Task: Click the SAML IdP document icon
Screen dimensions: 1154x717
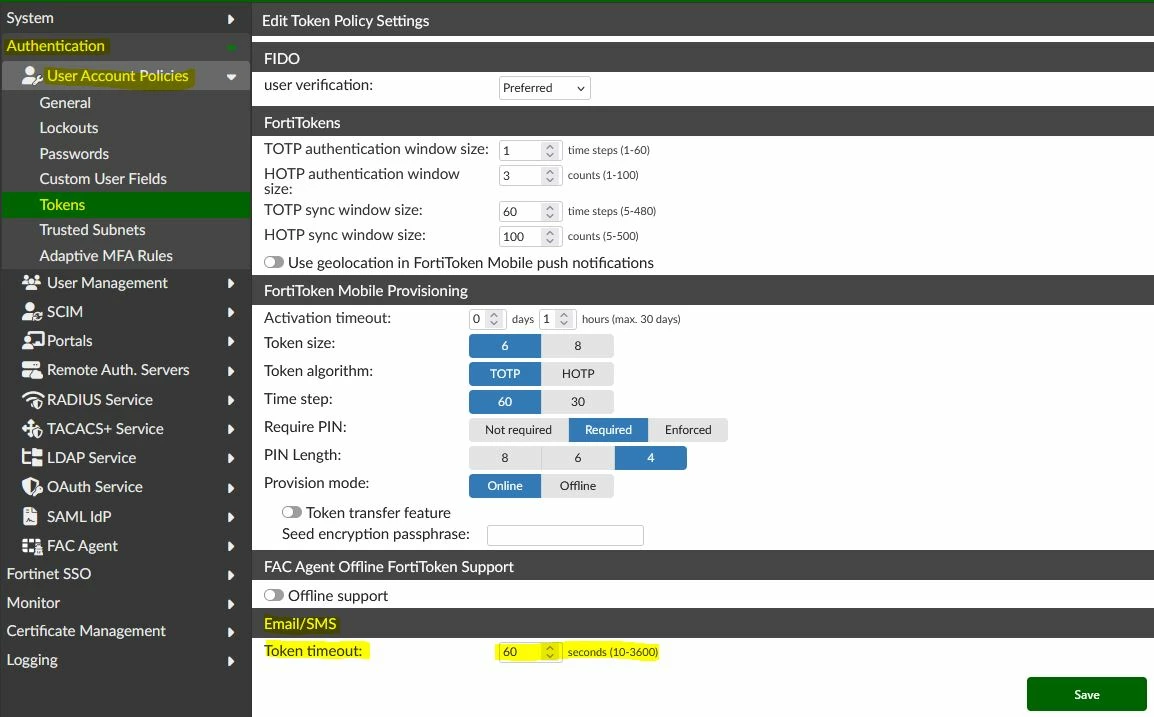Action: 29,516
